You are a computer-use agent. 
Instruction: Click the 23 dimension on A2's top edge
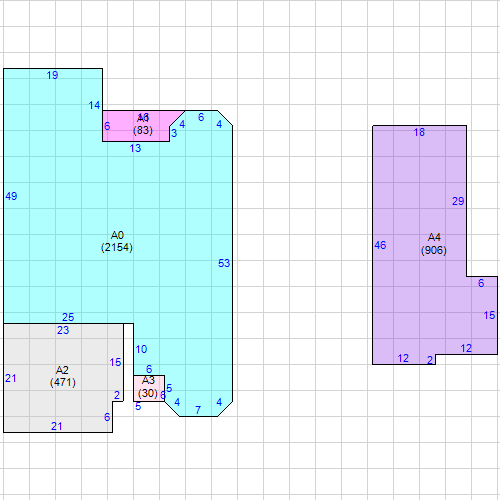pos(63,330)
